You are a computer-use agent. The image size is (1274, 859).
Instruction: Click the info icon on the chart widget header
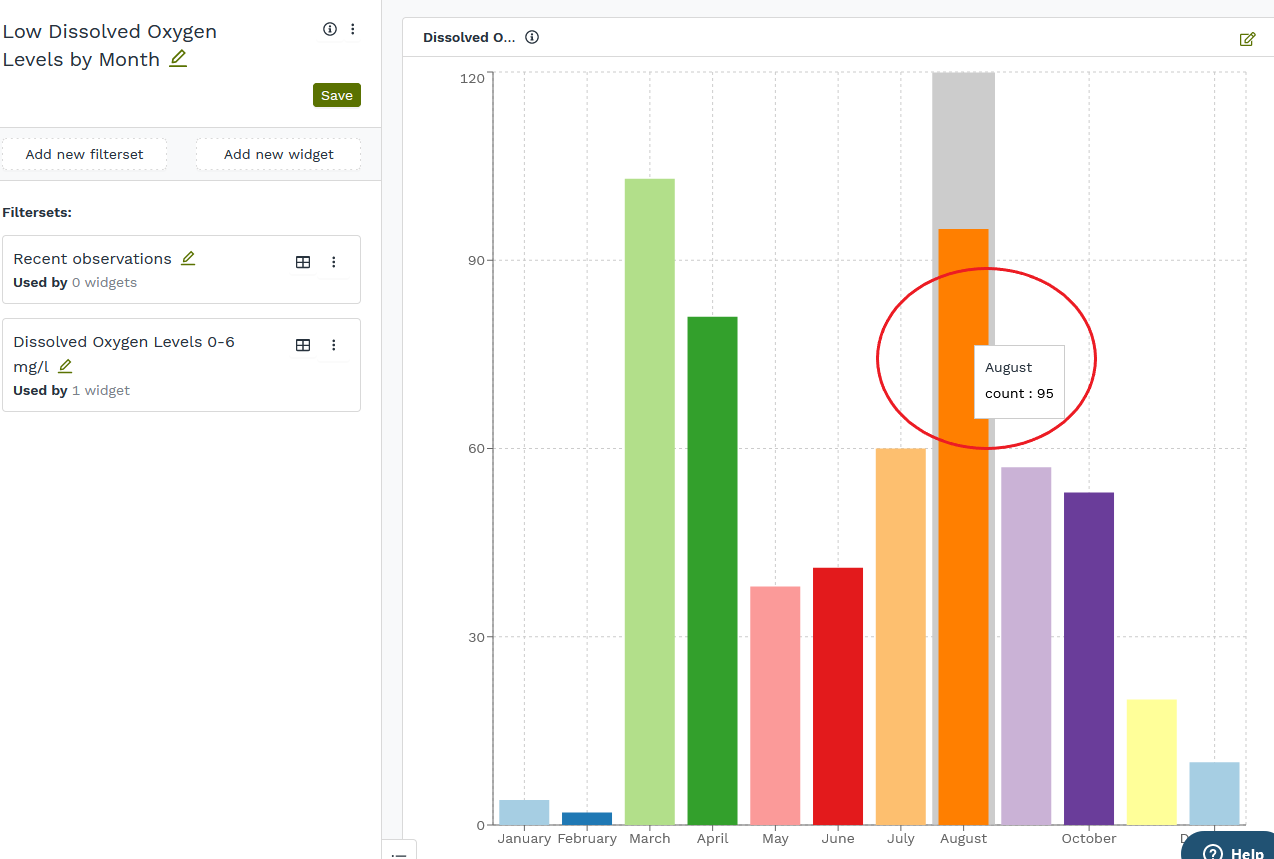tap(532, 38)
